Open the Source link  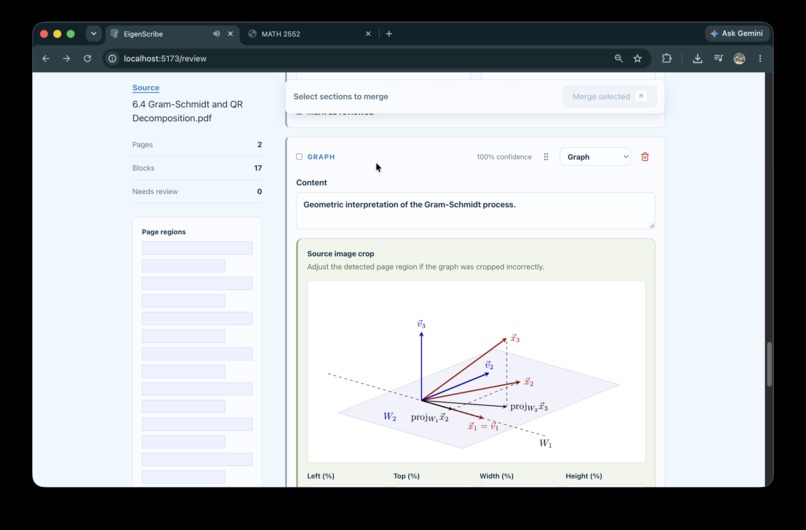click(x=145, y=88)
